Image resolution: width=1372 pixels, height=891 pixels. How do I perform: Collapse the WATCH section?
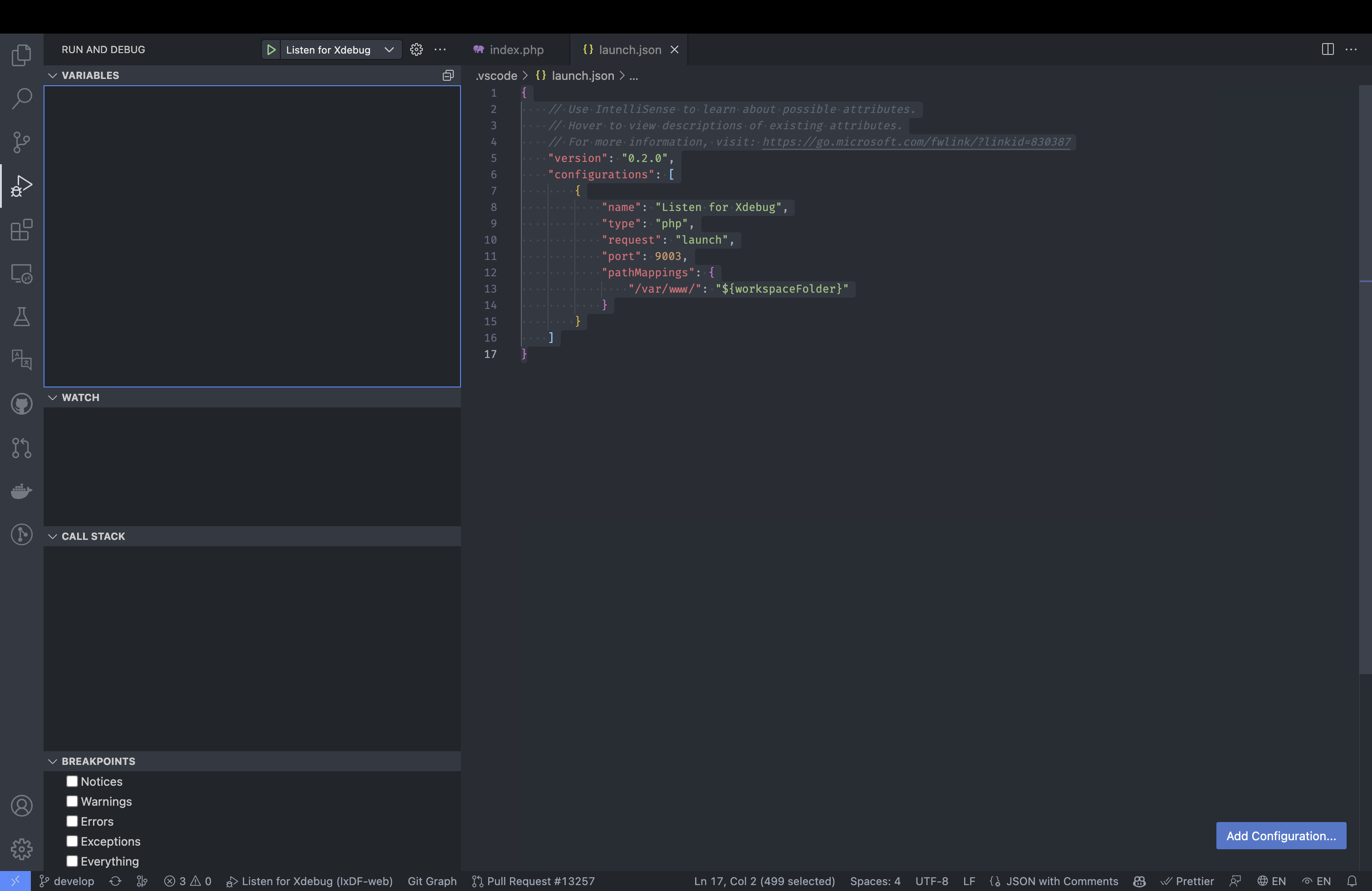[x=53, y=397]
